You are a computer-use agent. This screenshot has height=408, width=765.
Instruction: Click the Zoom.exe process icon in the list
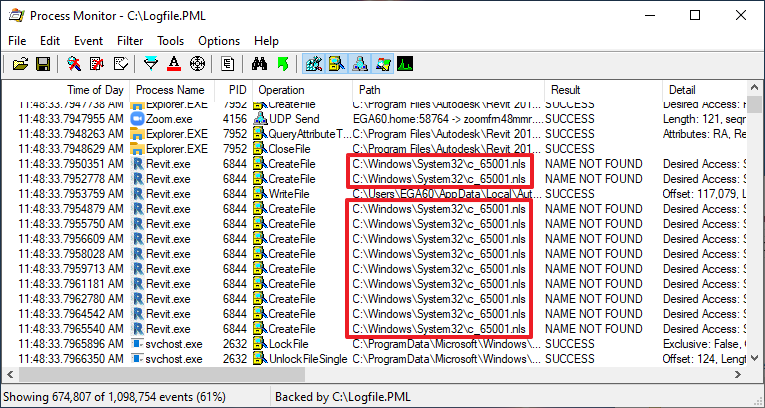138,119
